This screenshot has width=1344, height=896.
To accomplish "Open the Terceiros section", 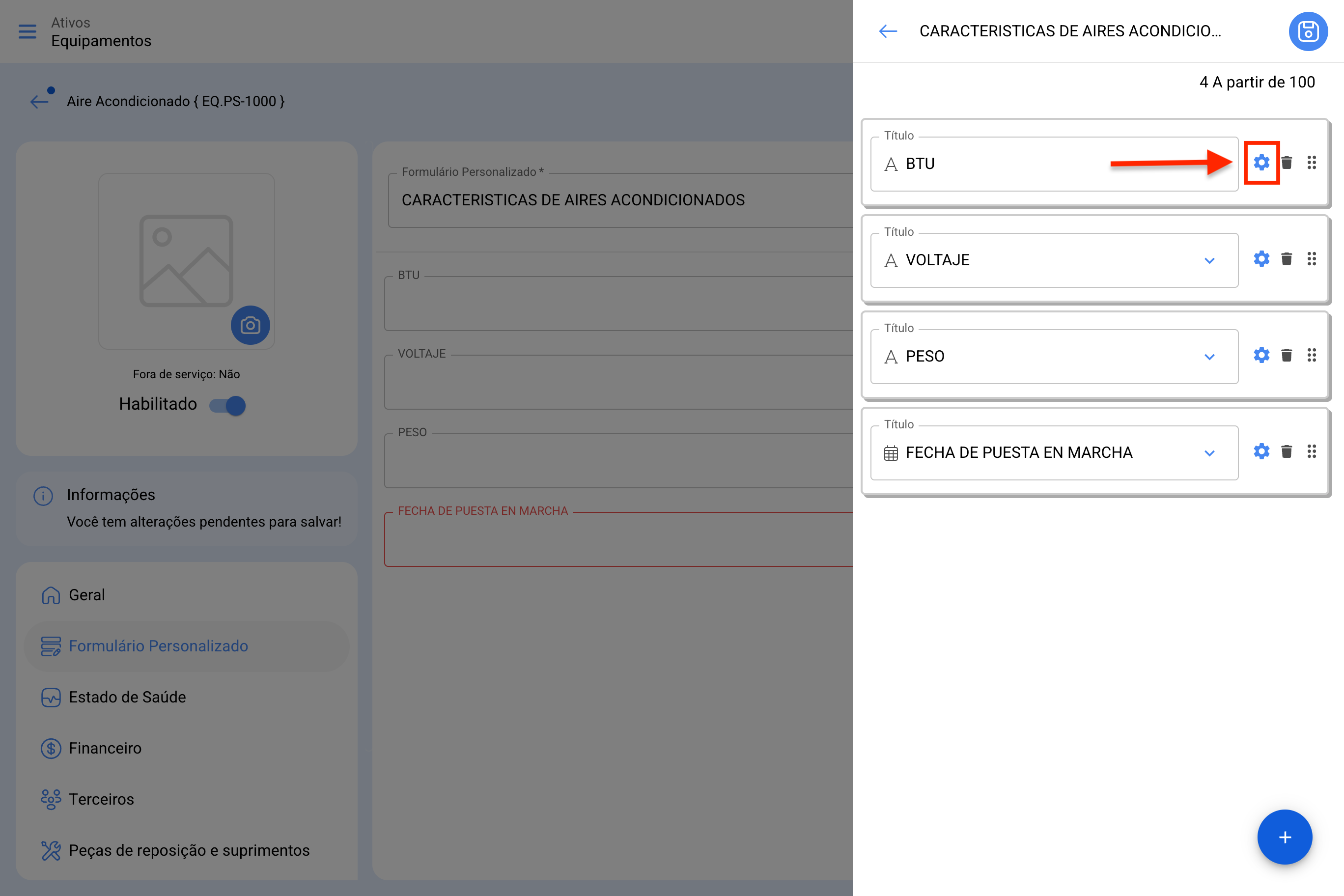I will pos(187,799).
